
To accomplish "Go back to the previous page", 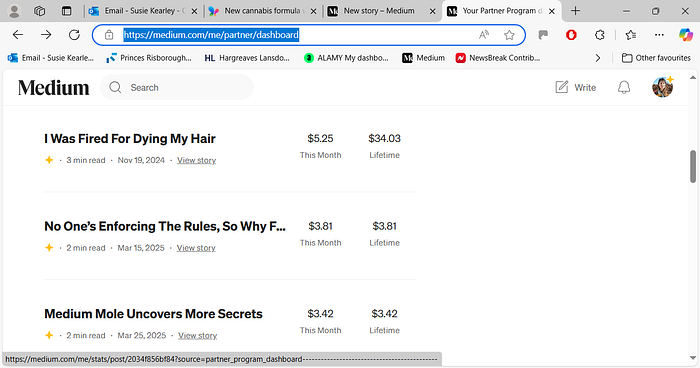I will click(x=18, y=35).
